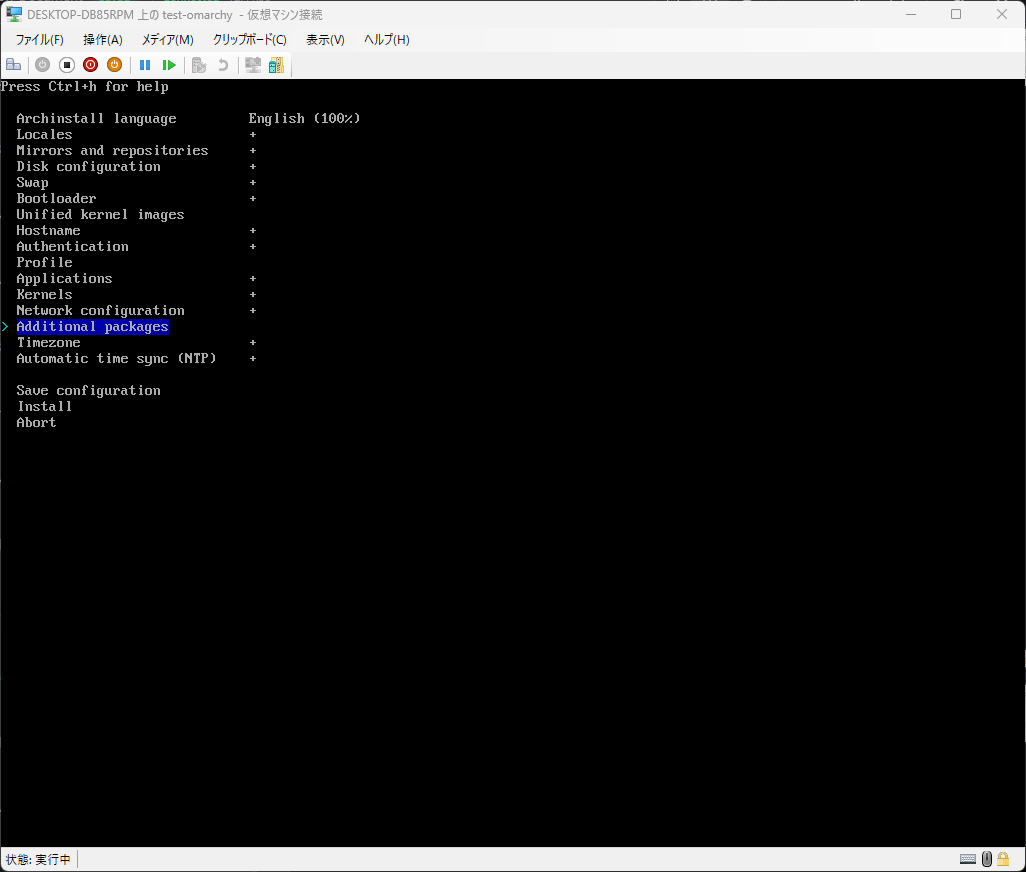The width and height of the screenshot is (1026, 872).
Task: Select Mirrors and repositories entry
Action: [113, 150]
